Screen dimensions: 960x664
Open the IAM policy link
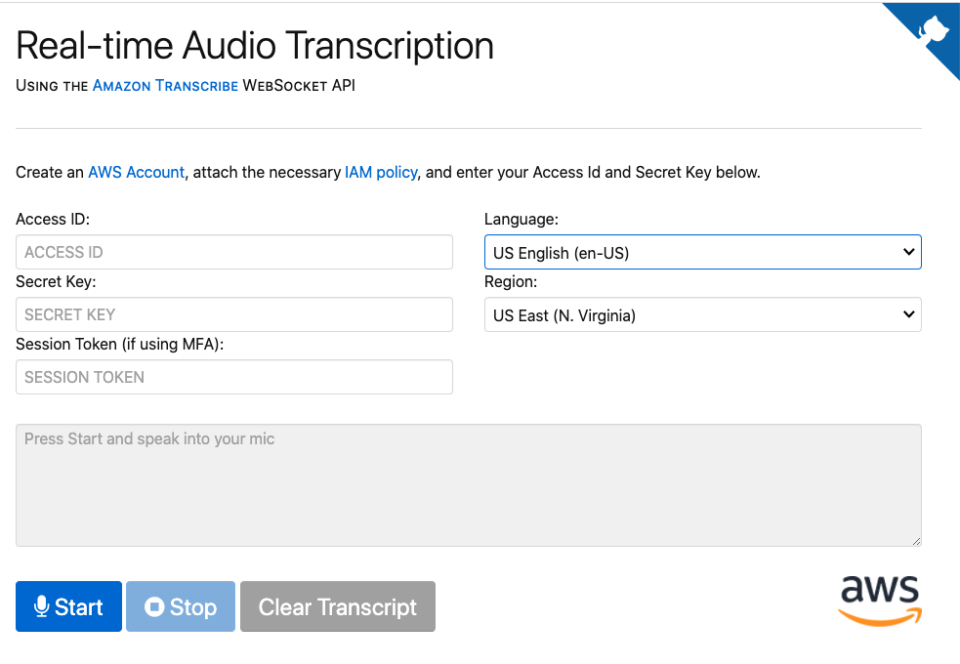(381, 172)
